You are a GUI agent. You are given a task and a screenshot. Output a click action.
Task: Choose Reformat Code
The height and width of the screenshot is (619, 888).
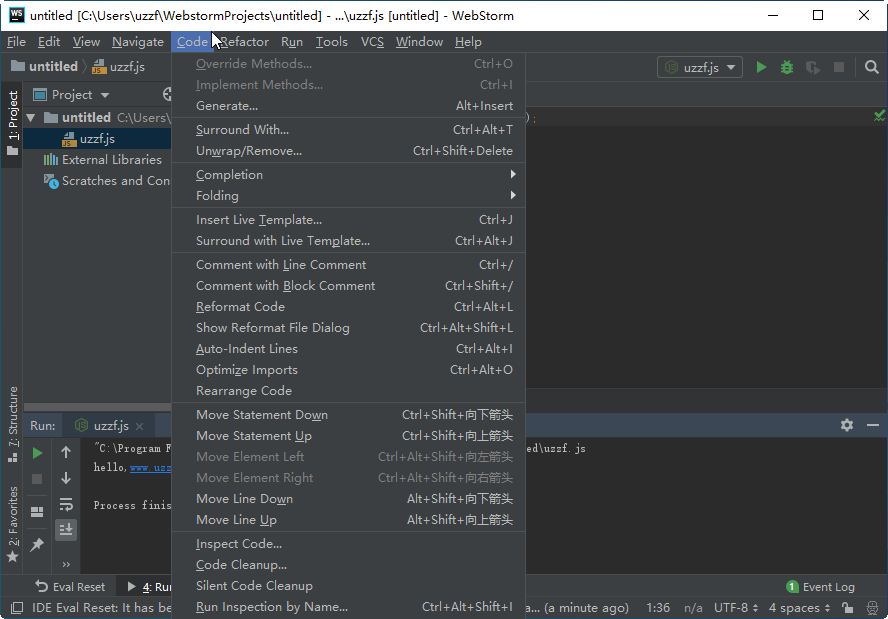[348, 306]
